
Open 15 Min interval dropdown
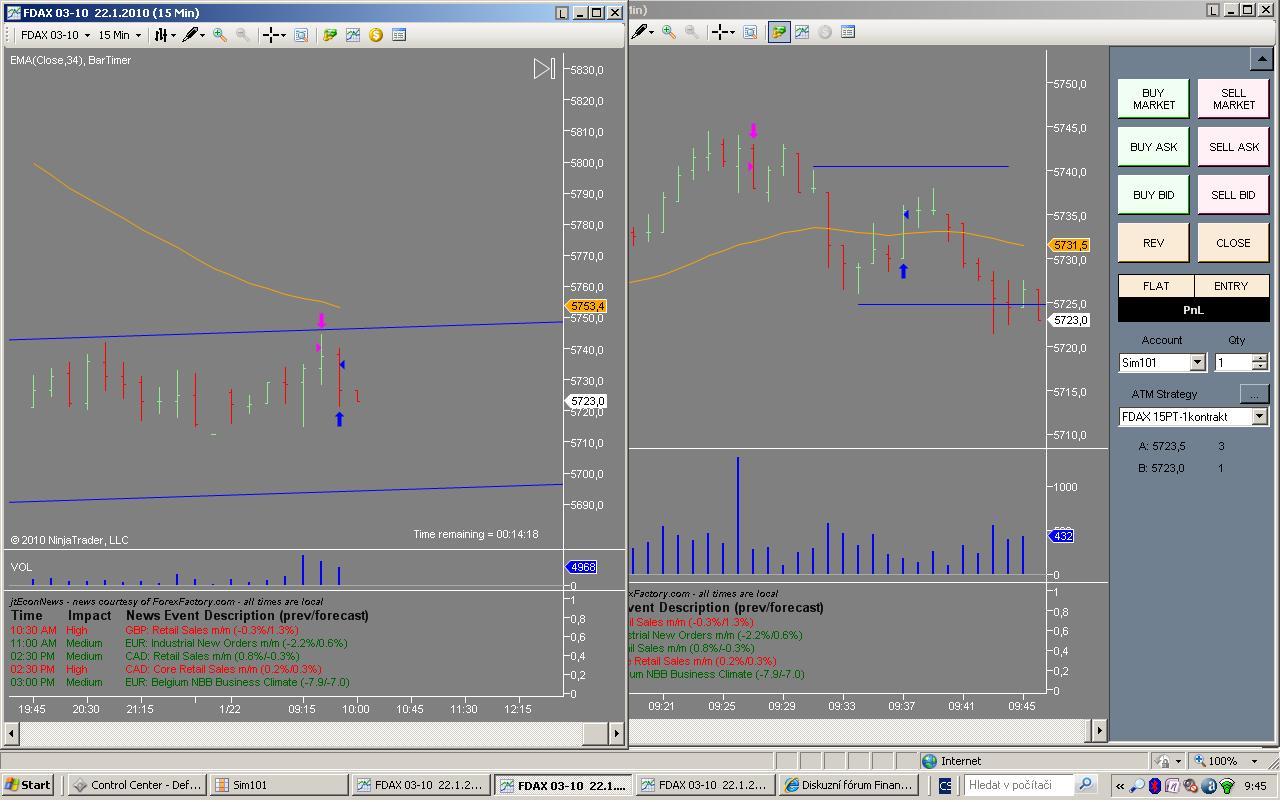[x=119, y=35]
